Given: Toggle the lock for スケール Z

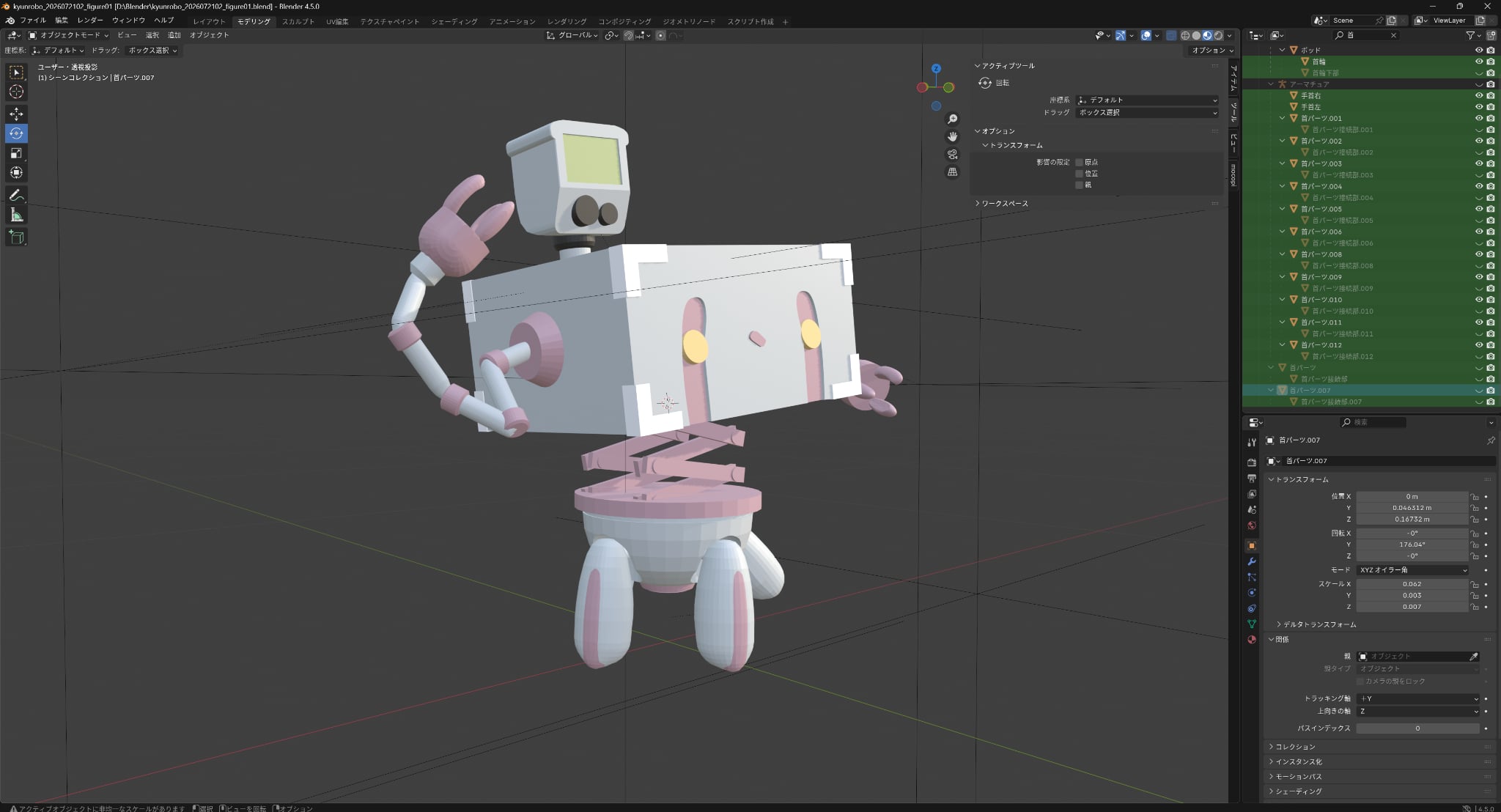Looking at the screenshot, I should (1475, 608).
